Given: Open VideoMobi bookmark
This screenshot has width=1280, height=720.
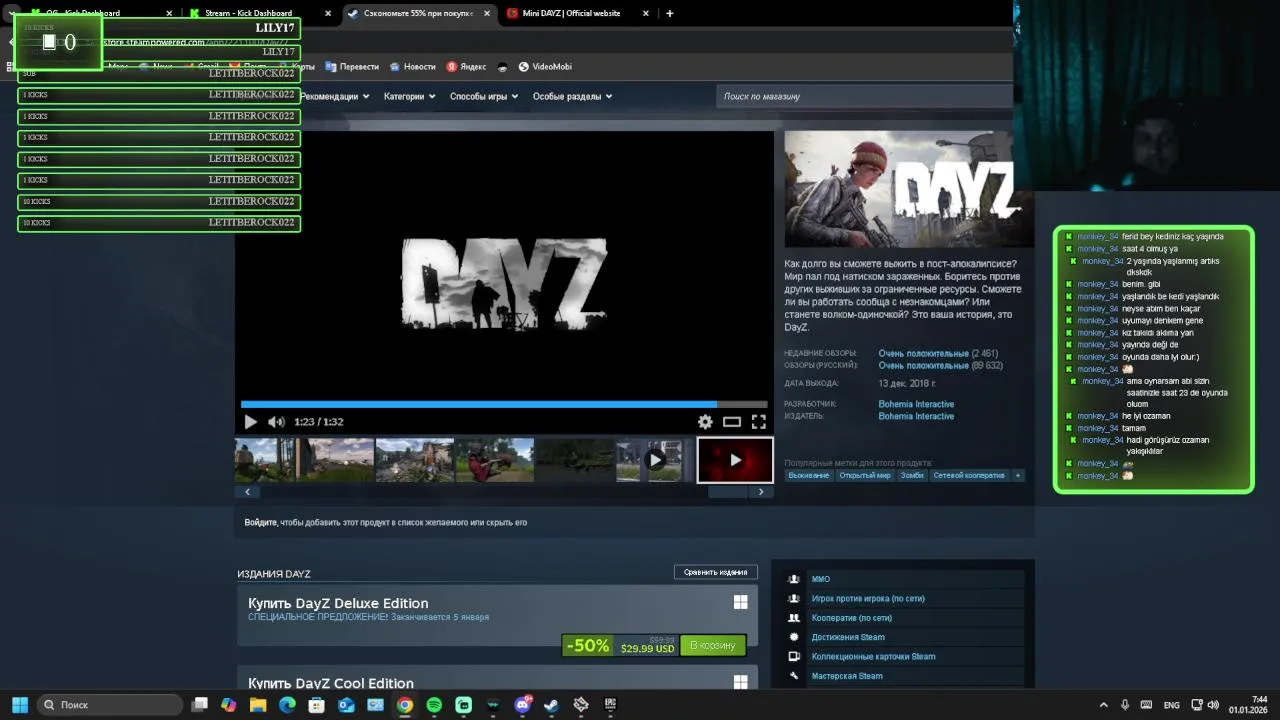Looking at the screenshot, I should point(545,67).
